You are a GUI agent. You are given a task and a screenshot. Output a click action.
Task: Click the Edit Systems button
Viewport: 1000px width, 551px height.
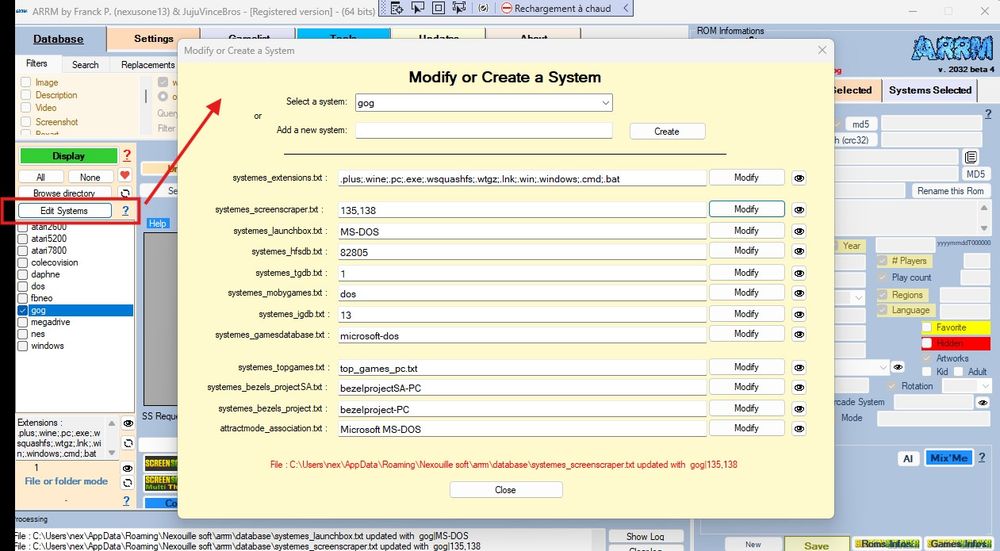(x=64, y=210)
